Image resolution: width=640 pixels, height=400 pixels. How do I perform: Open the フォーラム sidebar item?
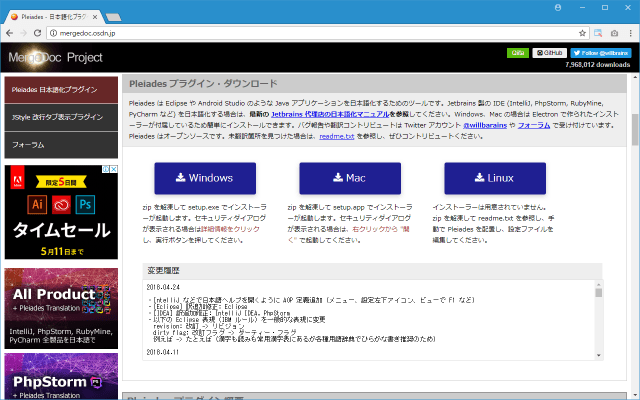pos(61,145)
